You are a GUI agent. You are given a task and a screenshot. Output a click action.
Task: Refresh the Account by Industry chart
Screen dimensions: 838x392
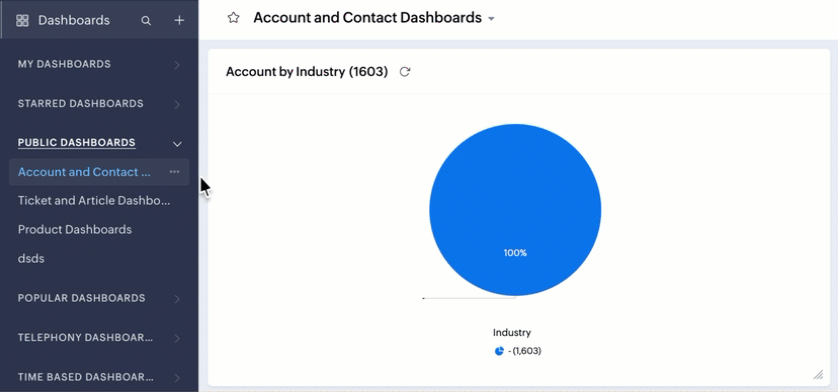(405, 72)
